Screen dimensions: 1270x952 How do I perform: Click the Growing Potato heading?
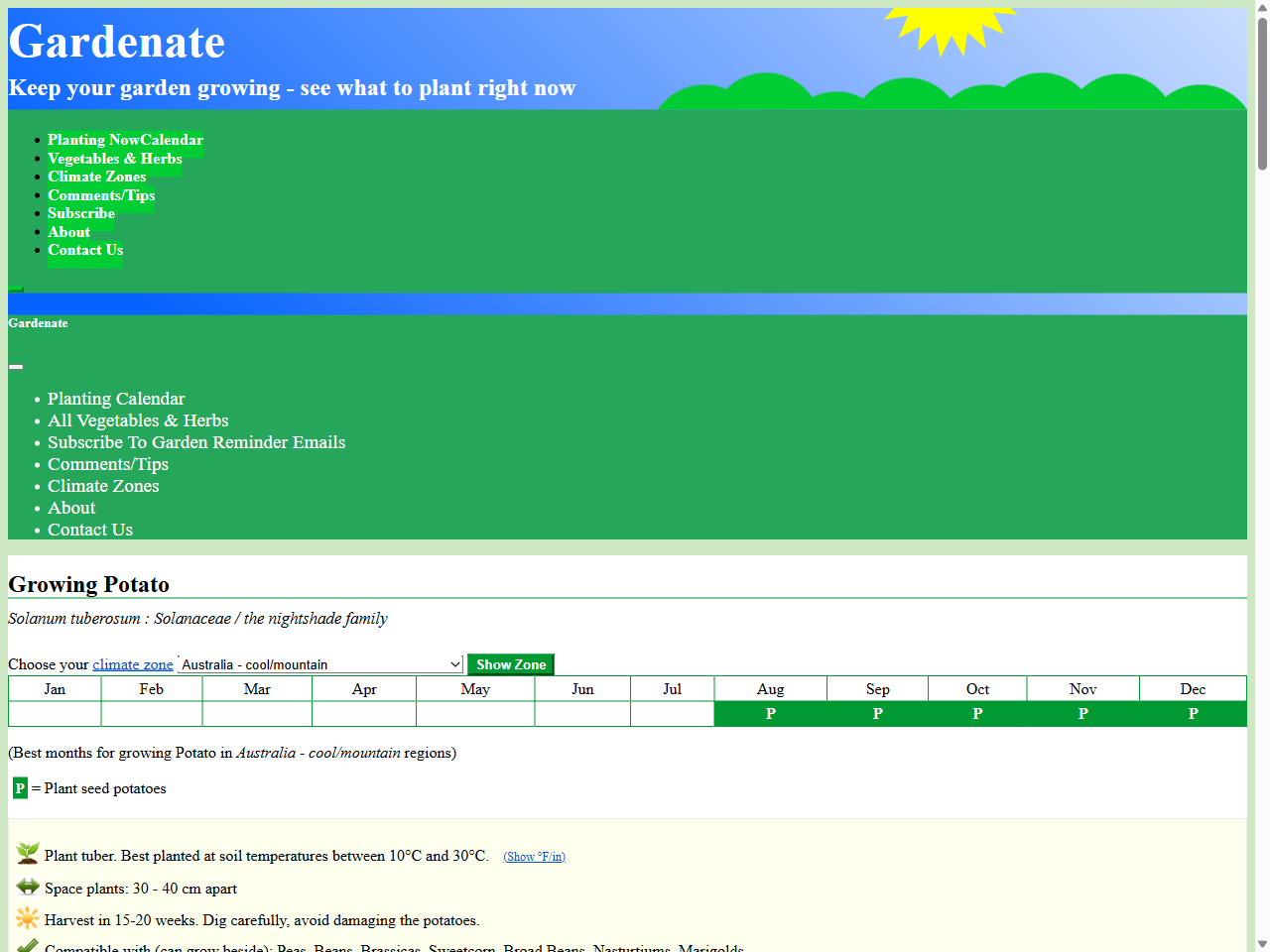(89, 584)
